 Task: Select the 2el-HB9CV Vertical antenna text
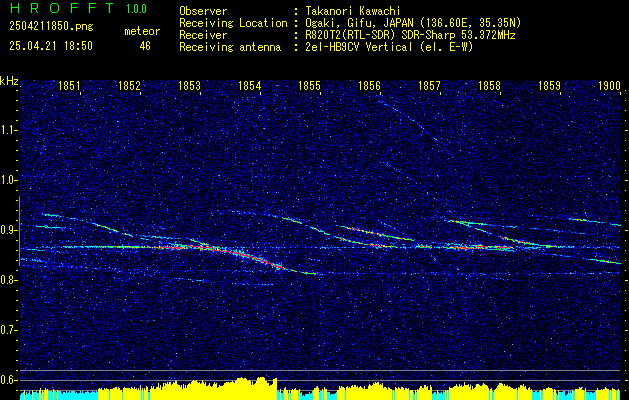pyautogui.click(x=387, y=47)
